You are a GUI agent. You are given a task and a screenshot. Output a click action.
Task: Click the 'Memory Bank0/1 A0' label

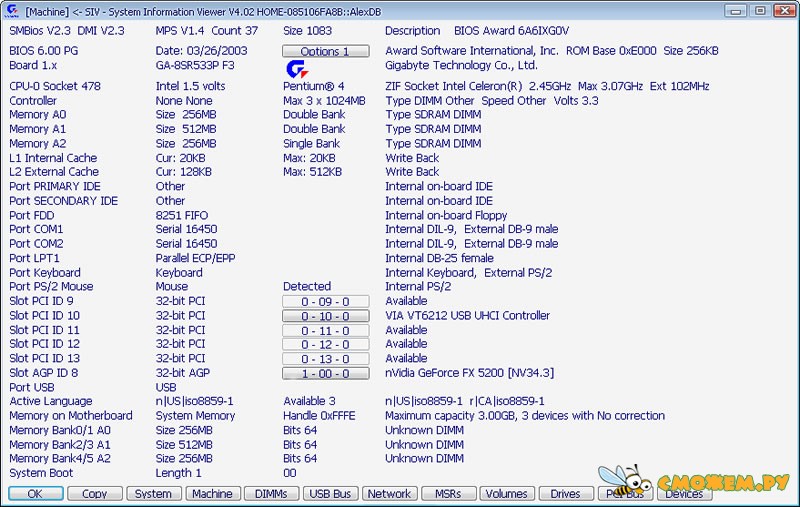(60, 430)
